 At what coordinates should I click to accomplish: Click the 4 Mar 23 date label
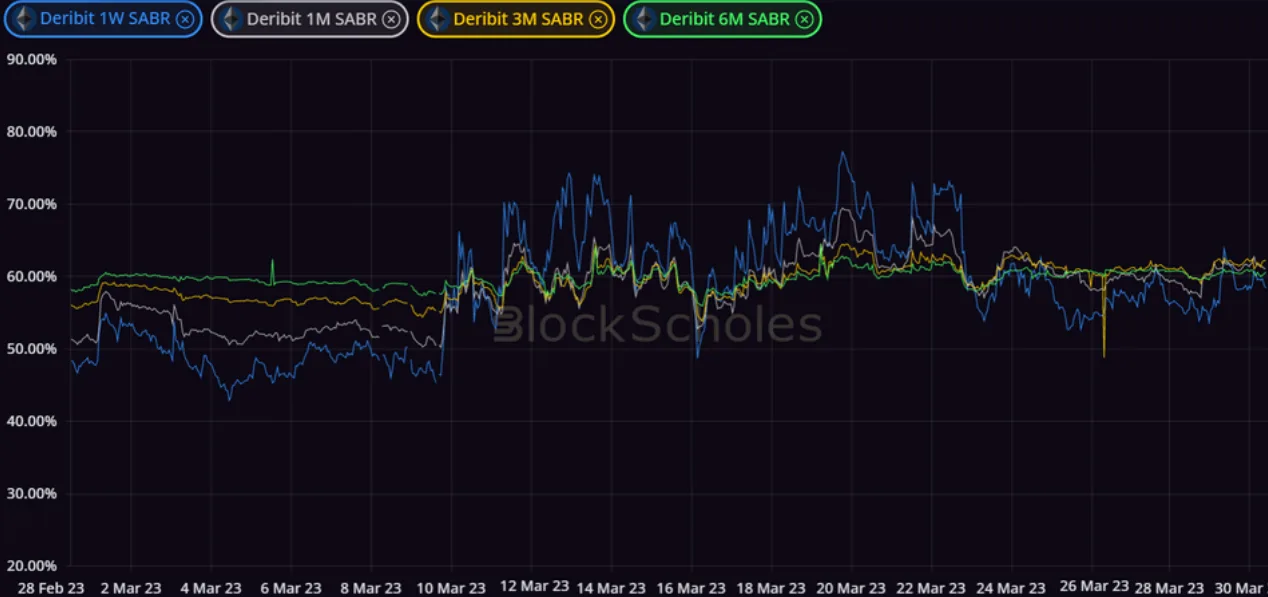(x=211, y=588)
